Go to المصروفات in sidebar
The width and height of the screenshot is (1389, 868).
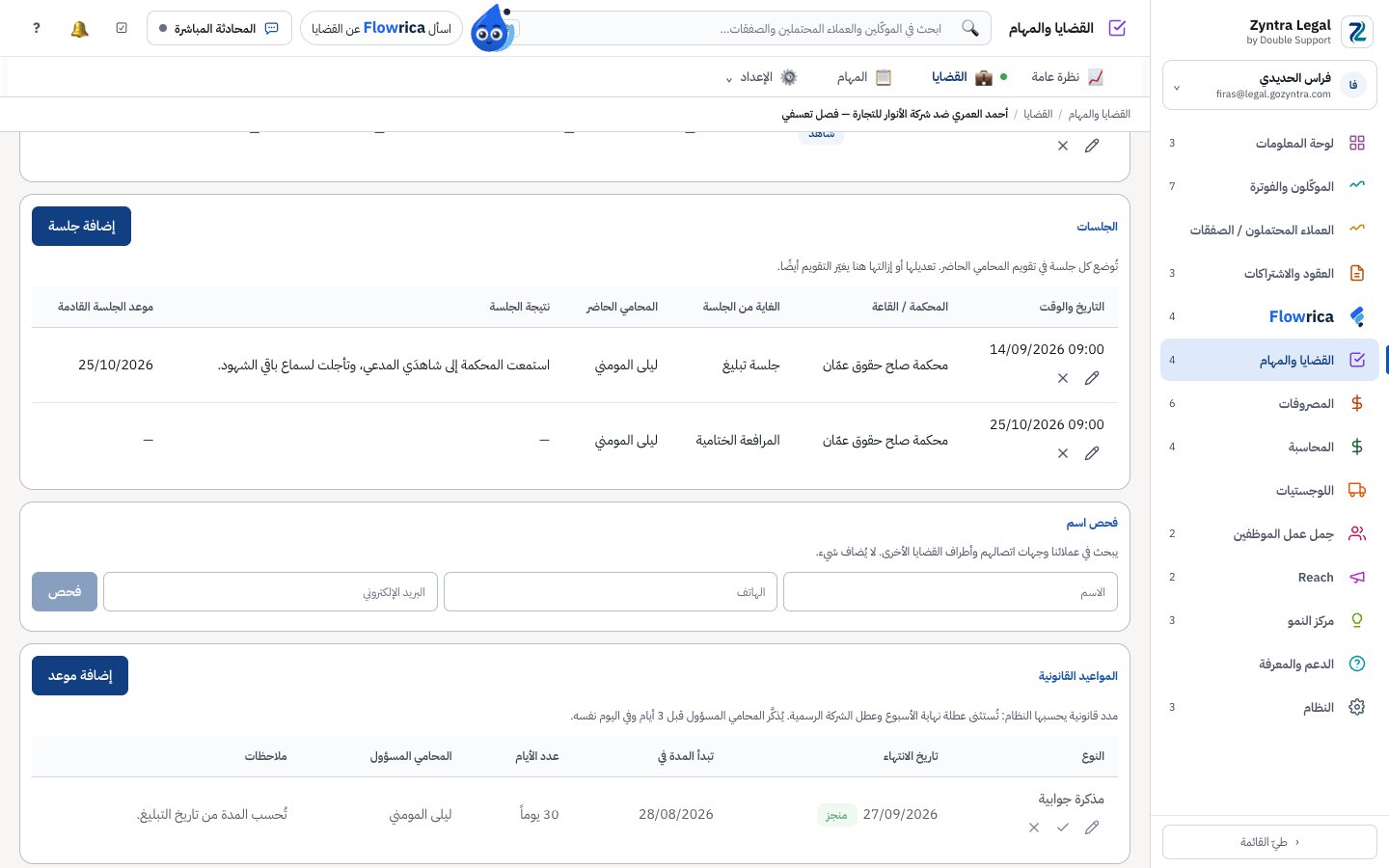coord(1268,403)
